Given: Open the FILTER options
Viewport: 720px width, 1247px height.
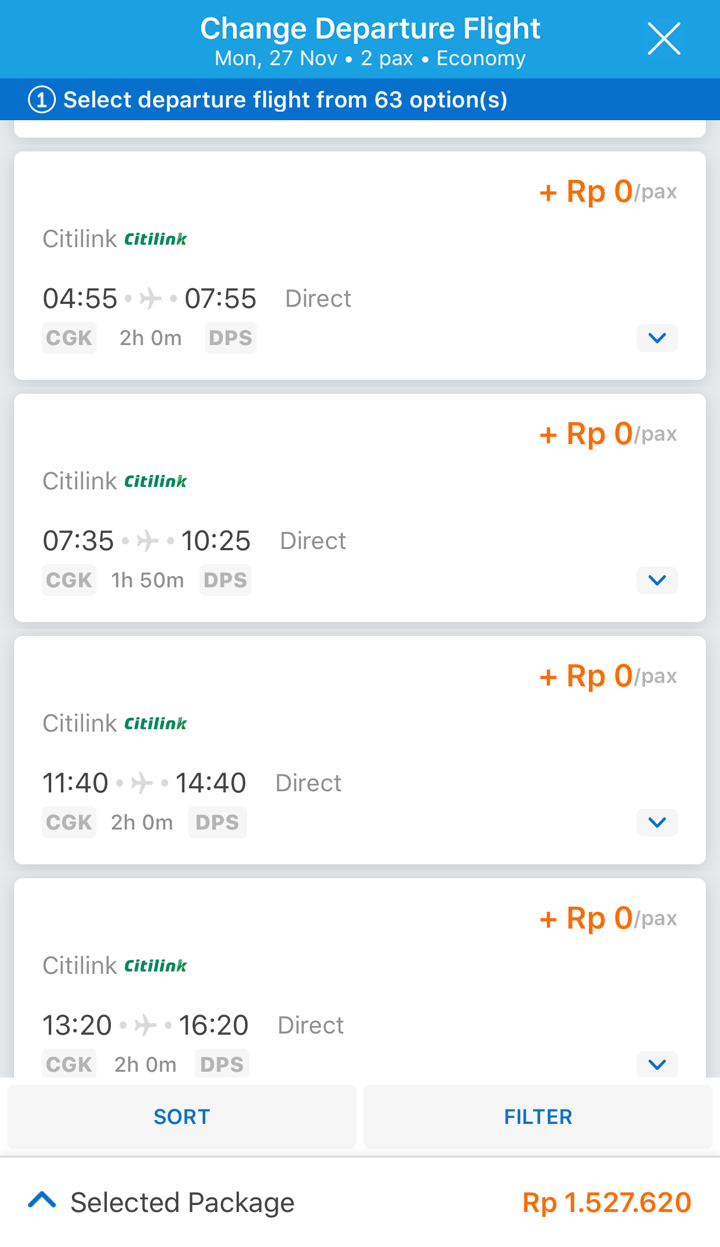Looking at the screenshot, I should click(538, 1116).
